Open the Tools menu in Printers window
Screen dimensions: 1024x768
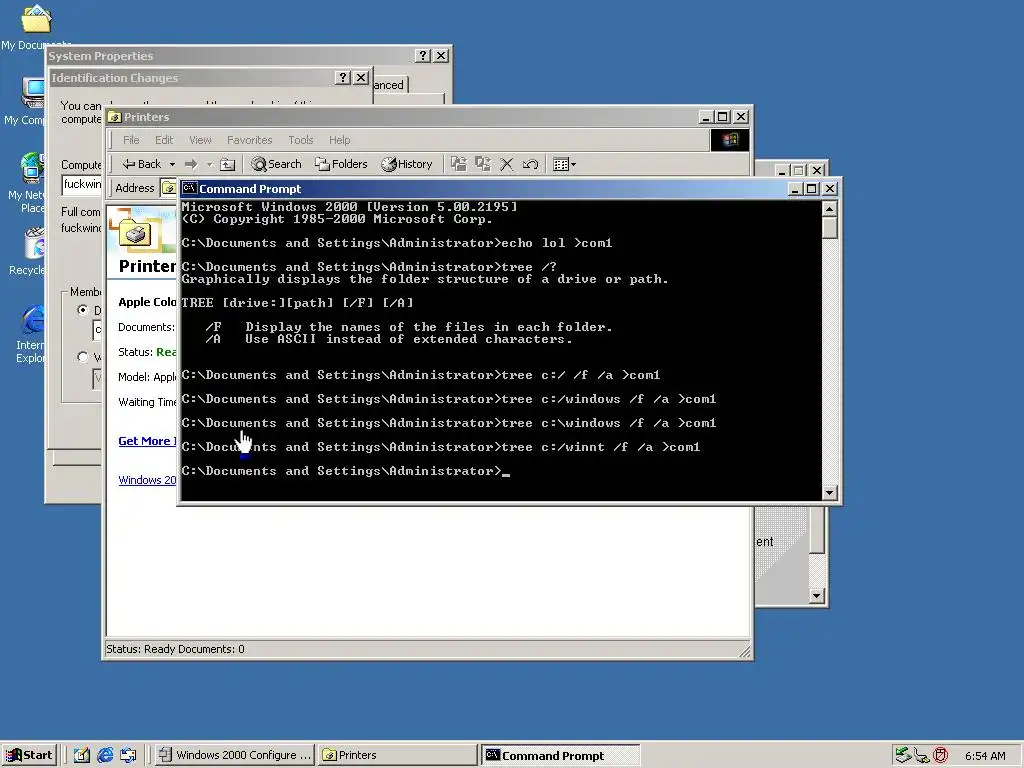[301, 140]
